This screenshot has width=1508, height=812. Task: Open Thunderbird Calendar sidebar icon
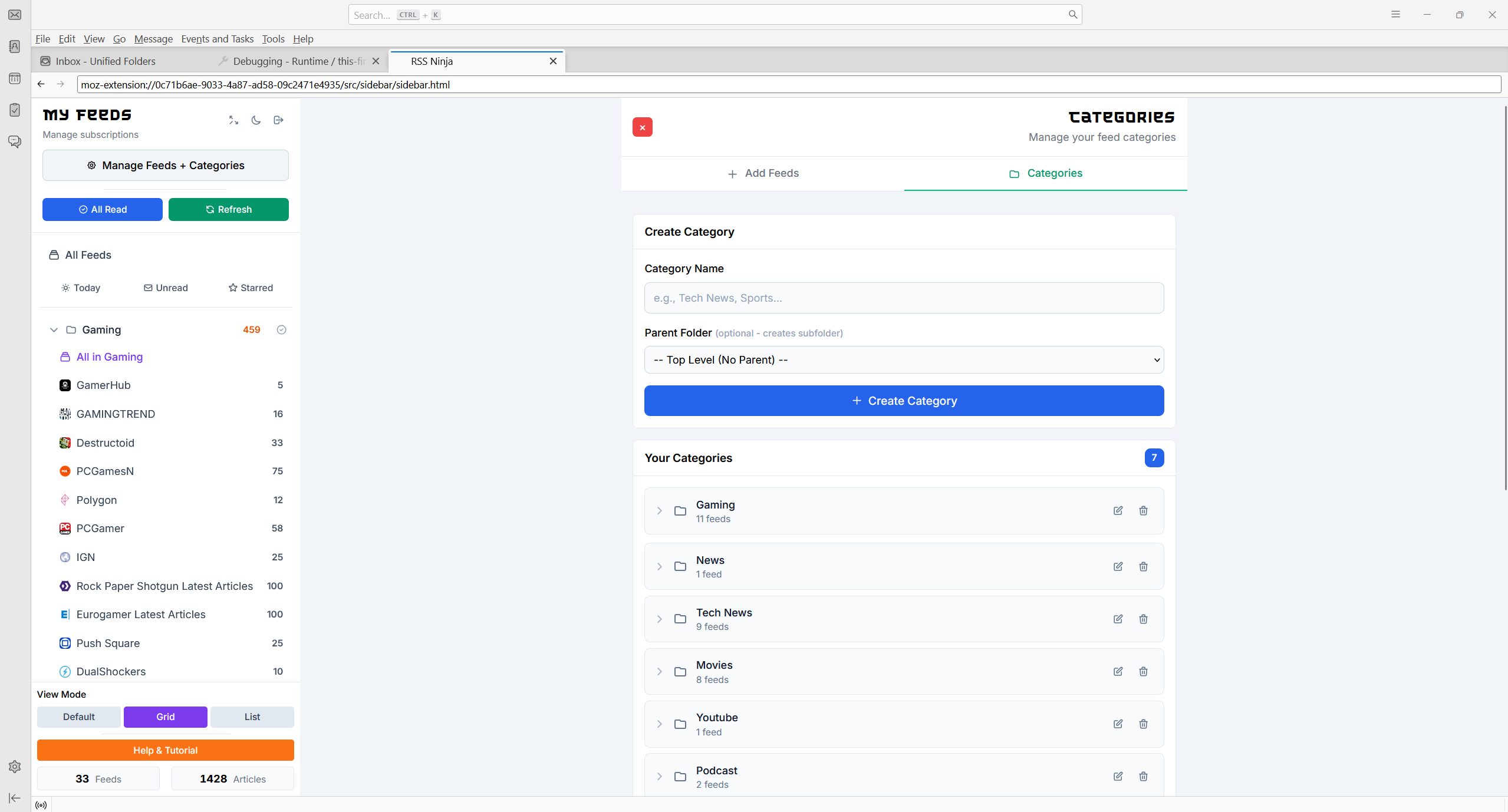click(15, 78)
